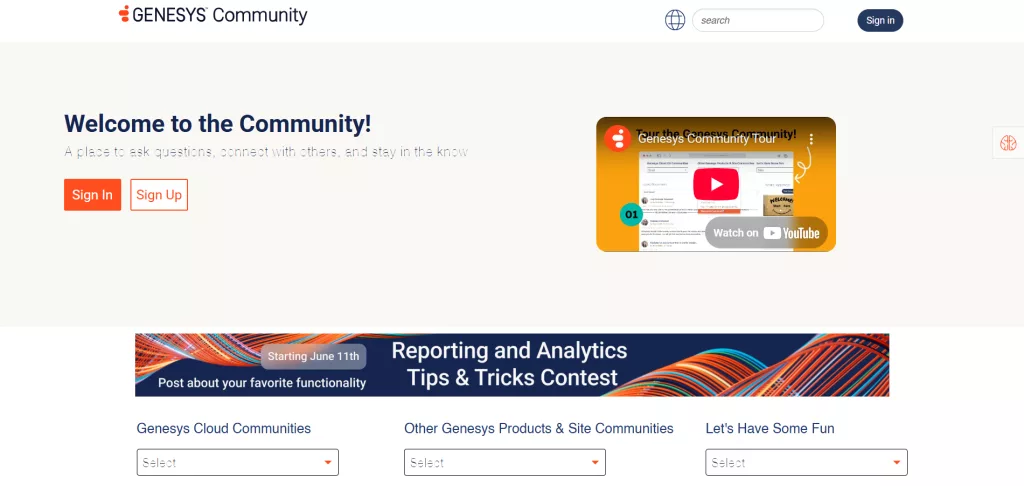The width and height of the screenshot is (1024, 486).
Task: Play the Genesys Community Tour video
Action: 716,184
